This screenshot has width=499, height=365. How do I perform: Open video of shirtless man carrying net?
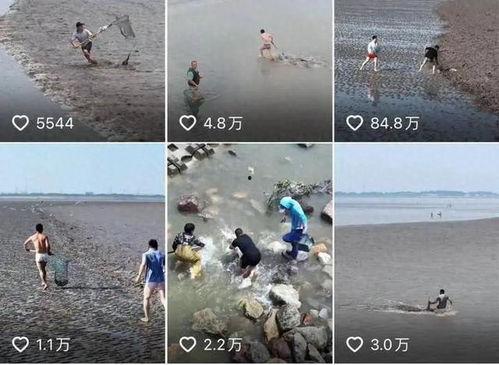[82, 253]
